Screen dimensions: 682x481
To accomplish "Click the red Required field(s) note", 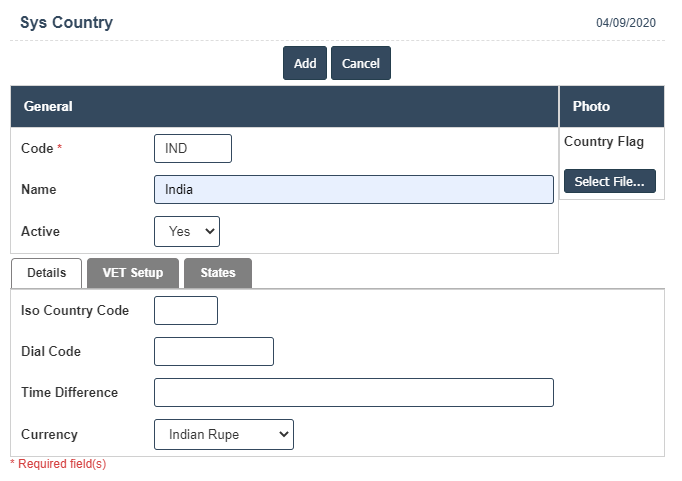I will tap(58, 464).
